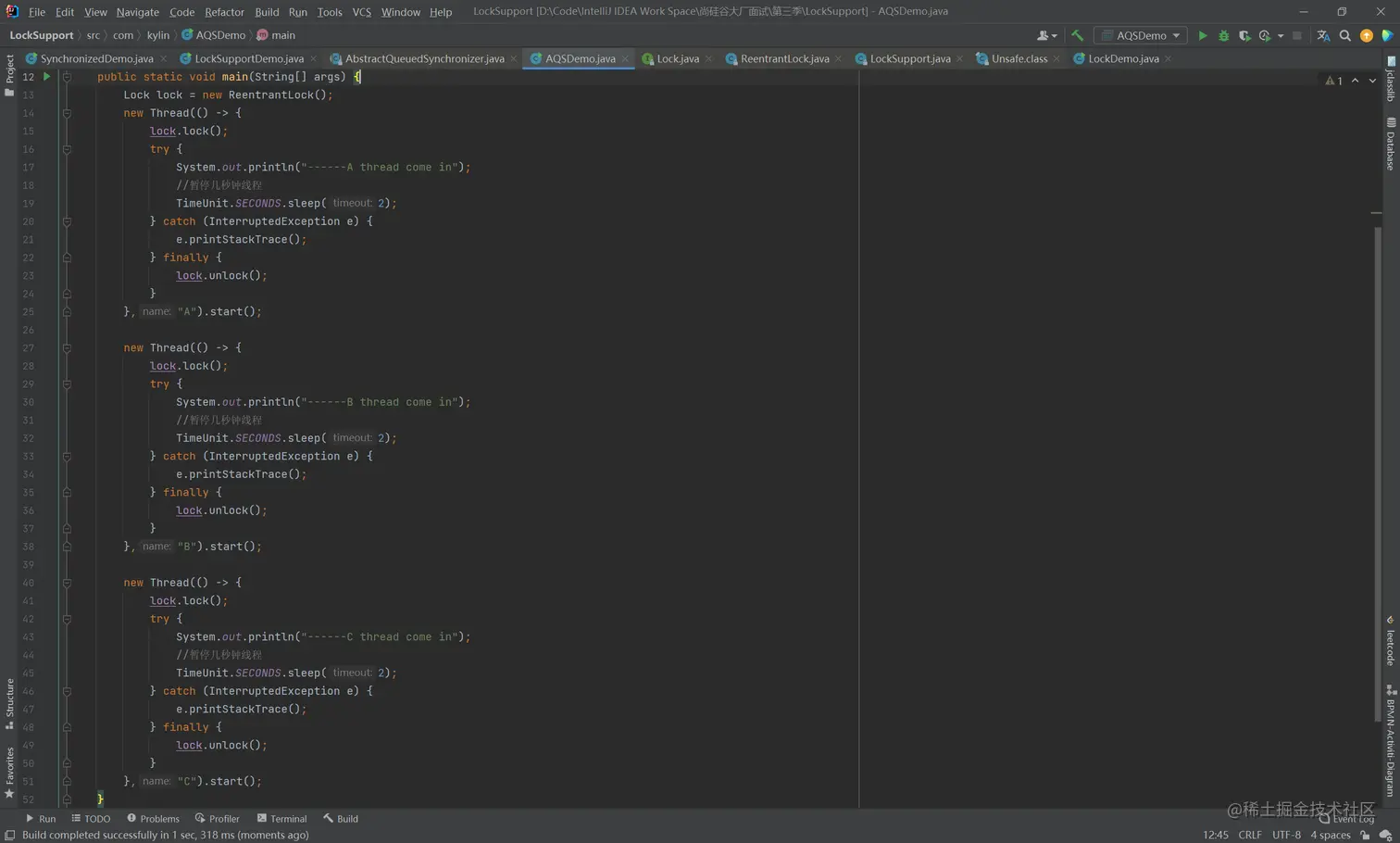
Task: Click kylin package breadcrumb
Action: pos(158,35)
